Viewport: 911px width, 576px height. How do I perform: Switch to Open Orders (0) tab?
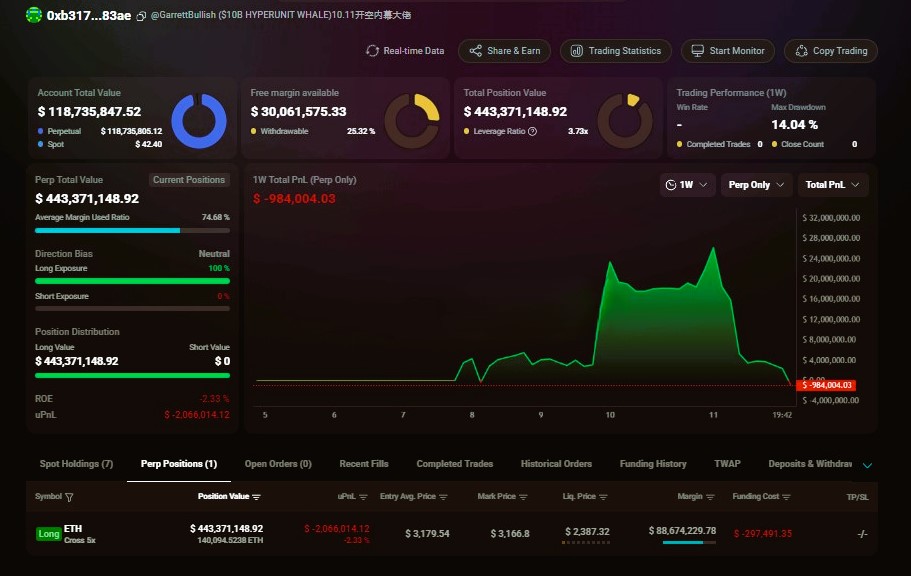click(x=278, y=464)
